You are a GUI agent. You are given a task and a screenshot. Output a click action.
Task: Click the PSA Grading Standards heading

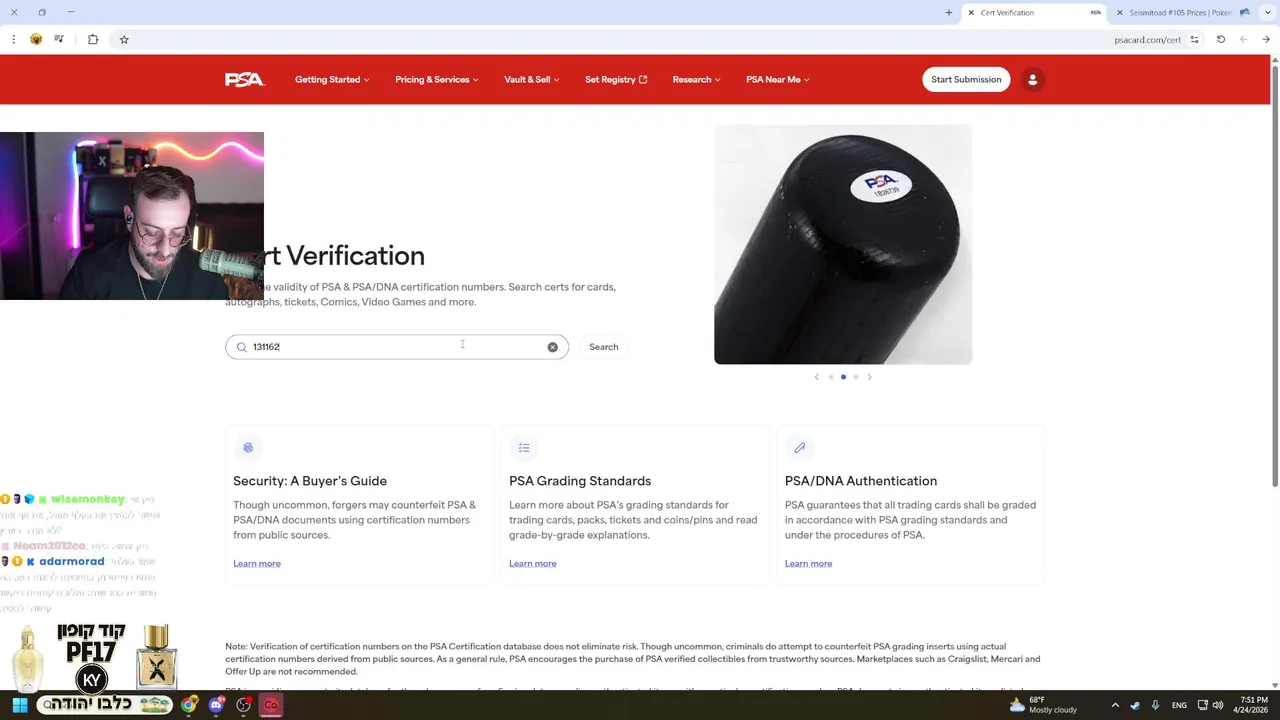580,481
